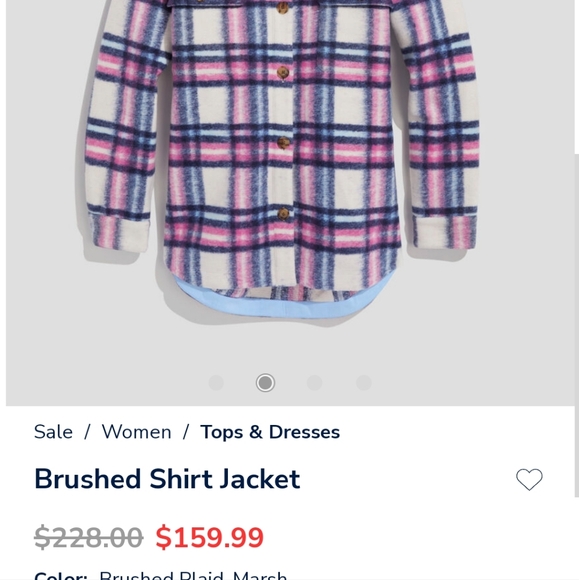Click the crossed-out $228.00 original price
Viewport: 579px width, 580px height.
point(88,537)
